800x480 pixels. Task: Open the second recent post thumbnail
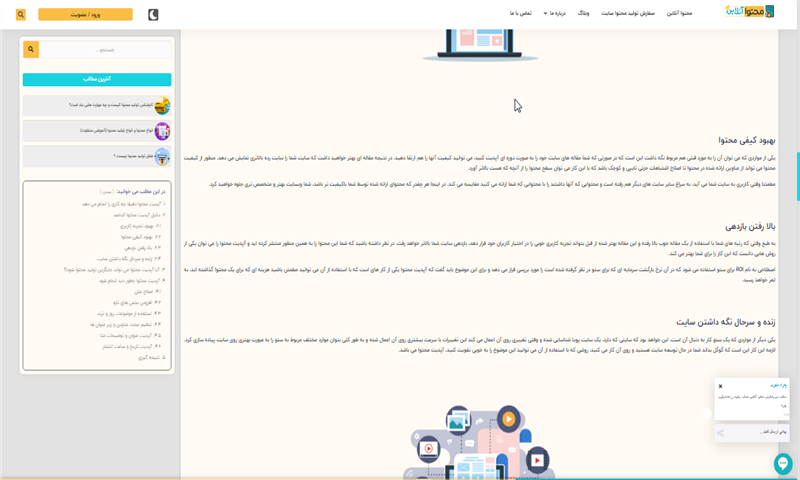click(162, 131)
